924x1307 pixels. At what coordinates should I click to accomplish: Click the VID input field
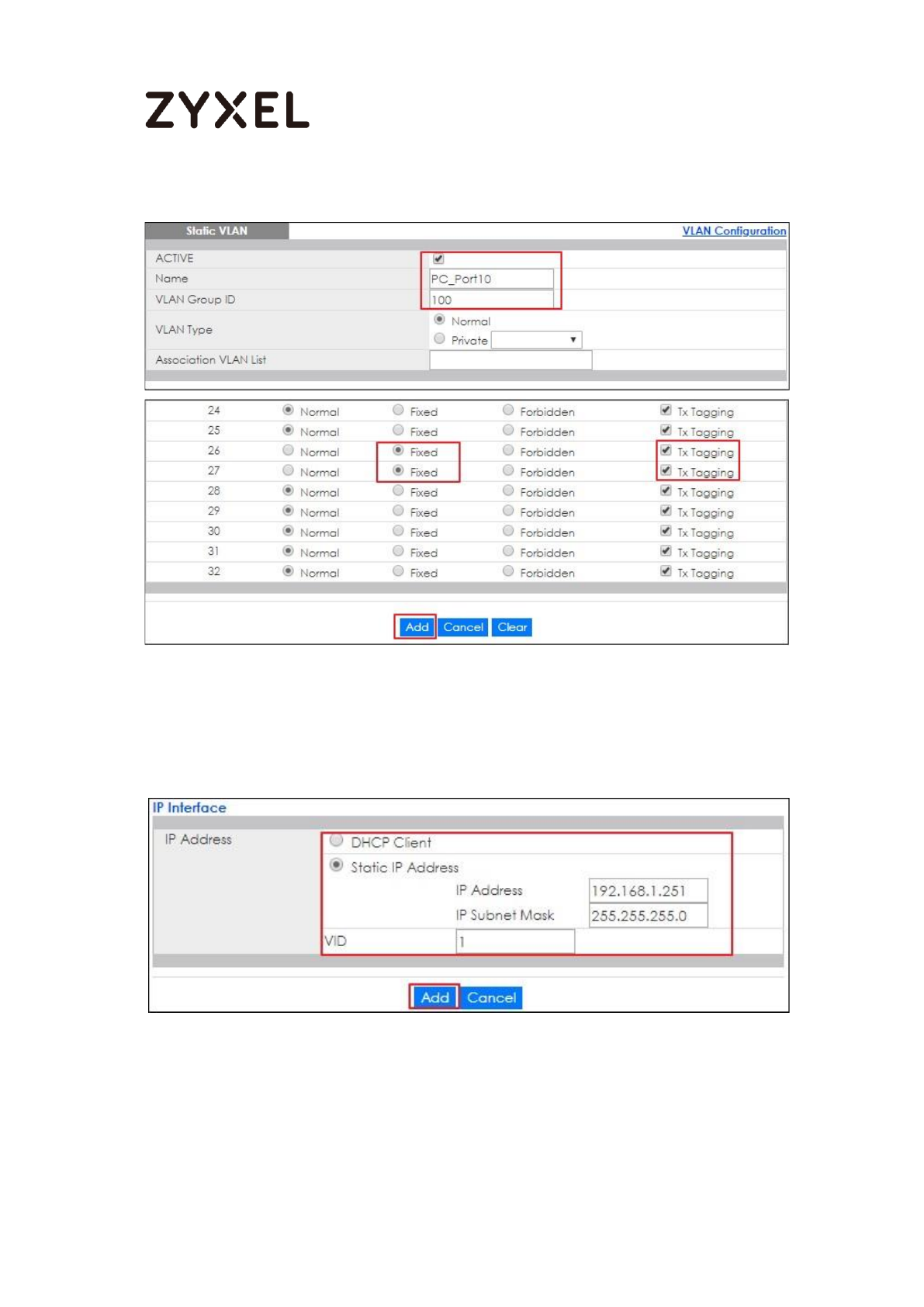[514, 941]
